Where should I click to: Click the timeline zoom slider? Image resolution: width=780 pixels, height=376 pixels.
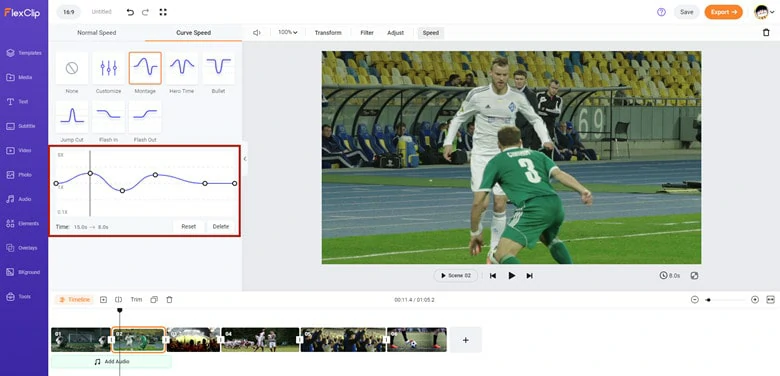coord(725,299)
